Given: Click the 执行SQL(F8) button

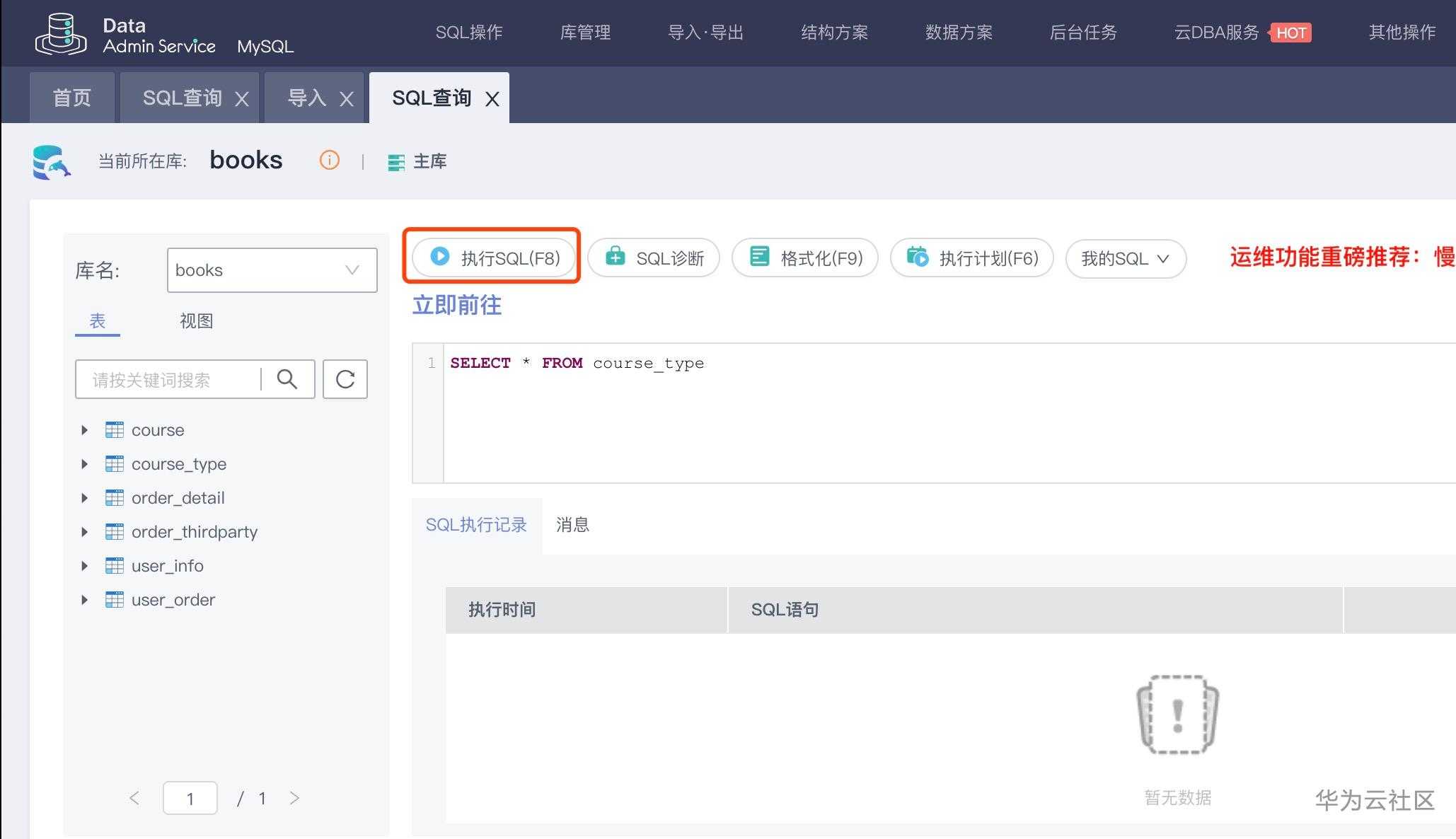Looking at the screenshot, I should pos(493,258).
